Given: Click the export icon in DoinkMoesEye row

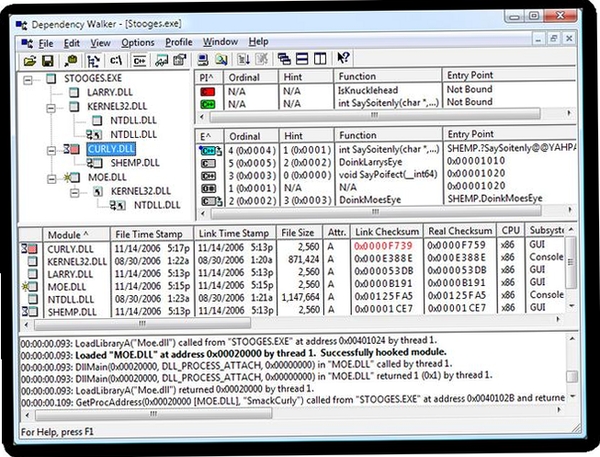Looking at the screenshot, I should click(x=211, y=201).
